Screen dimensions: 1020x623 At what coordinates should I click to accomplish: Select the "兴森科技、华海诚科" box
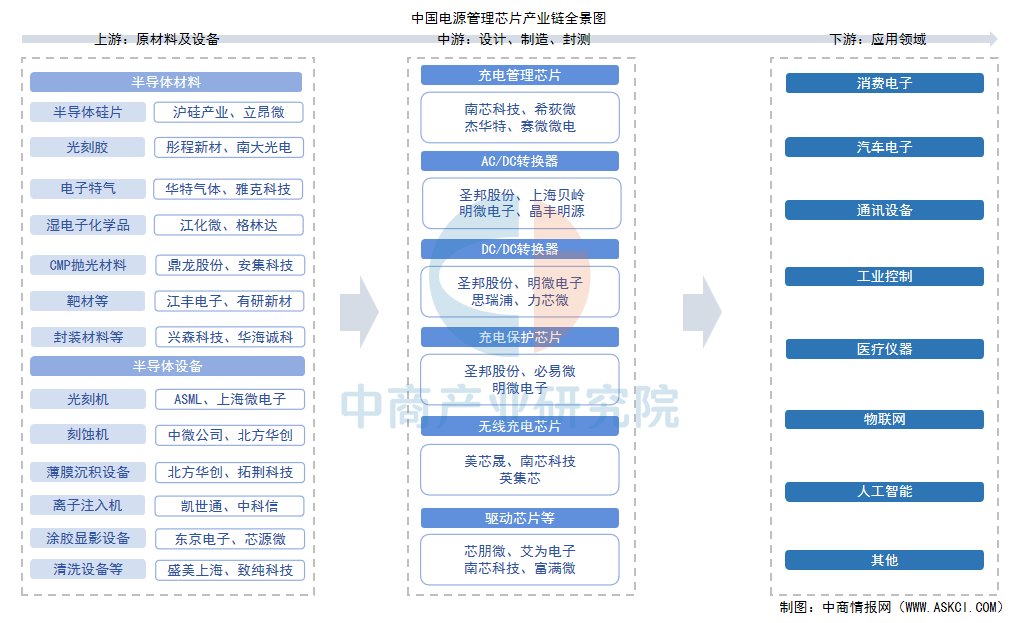click(x=230, y=337)
